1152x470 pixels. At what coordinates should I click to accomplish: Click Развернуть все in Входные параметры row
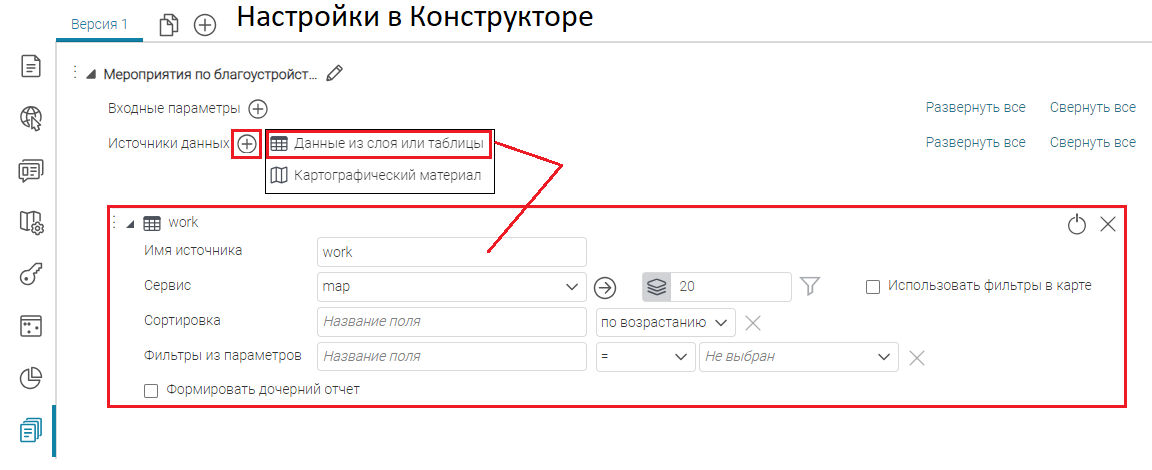tap(975, 108)
